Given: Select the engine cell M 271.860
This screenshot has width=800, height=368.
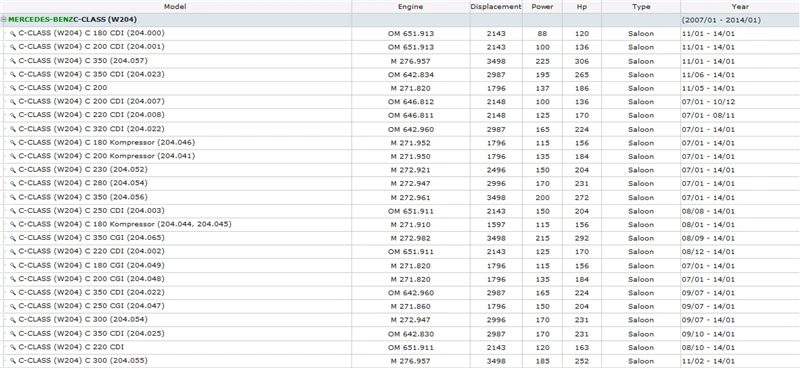Looking at the screenshot, I should 411,306.
